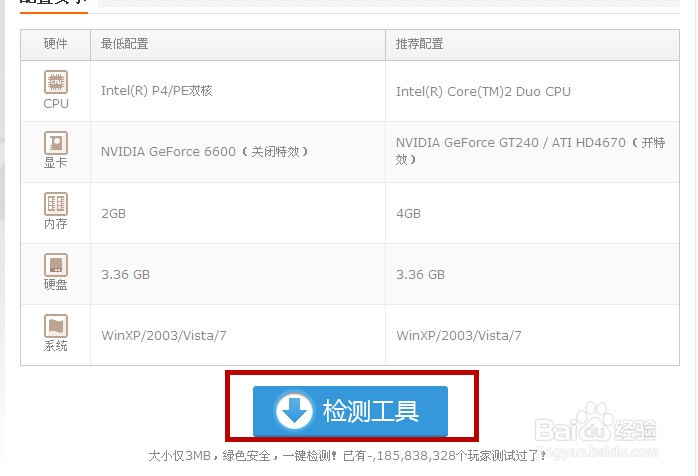The width and height of the screenshot is (698, 476).
Task: Click the 系统 label text
Action: [56, 346]
